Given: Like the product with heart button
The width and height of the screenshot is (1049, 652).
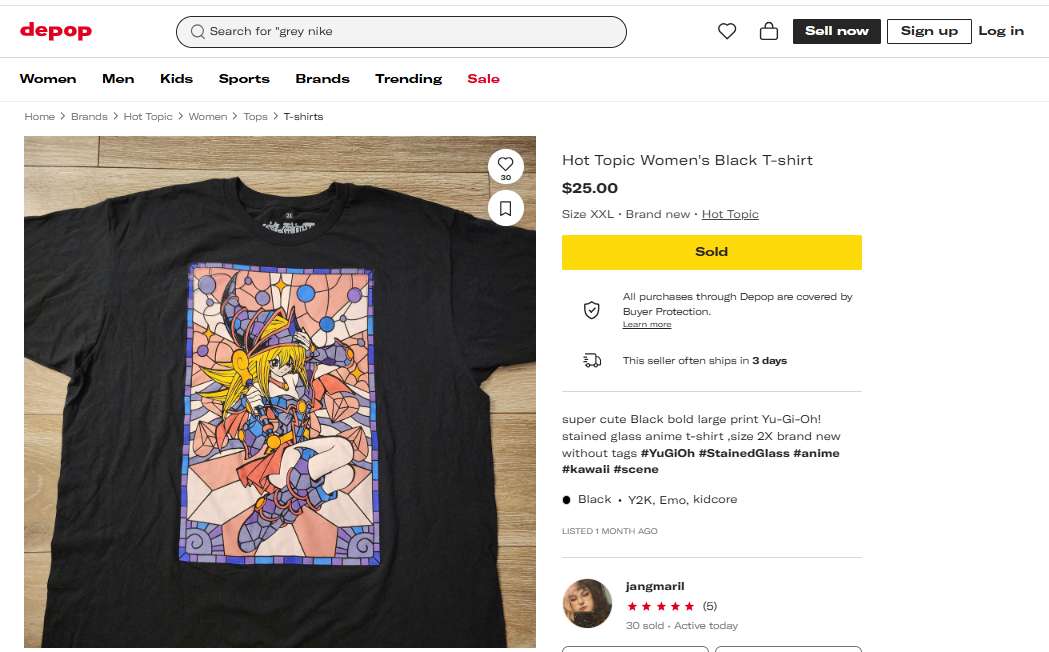Looking at the screenshot, I should point(505,165).
